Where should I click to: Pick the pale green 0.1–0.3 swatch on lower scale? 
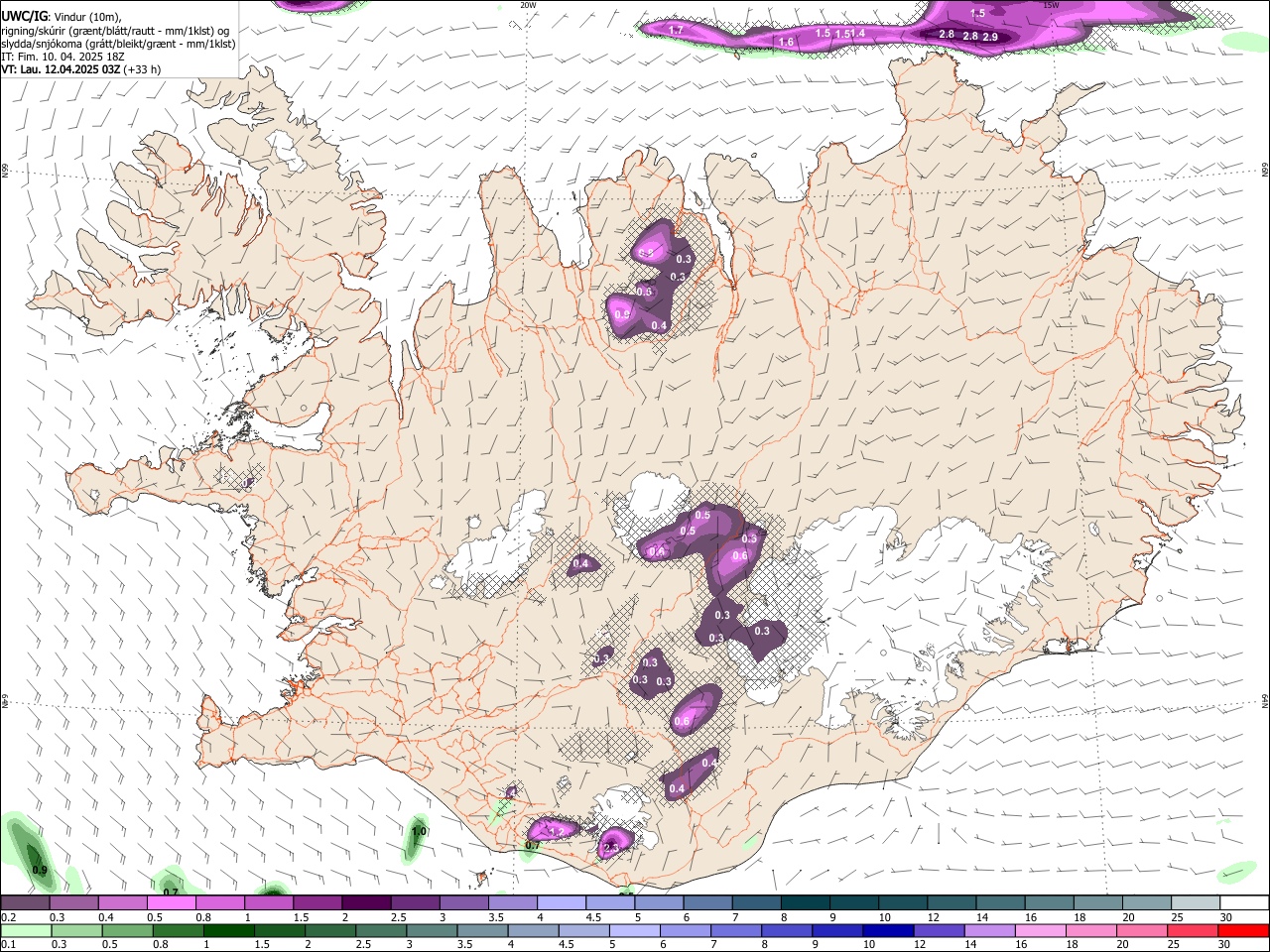pyautogui.click(x=25, y=930)
